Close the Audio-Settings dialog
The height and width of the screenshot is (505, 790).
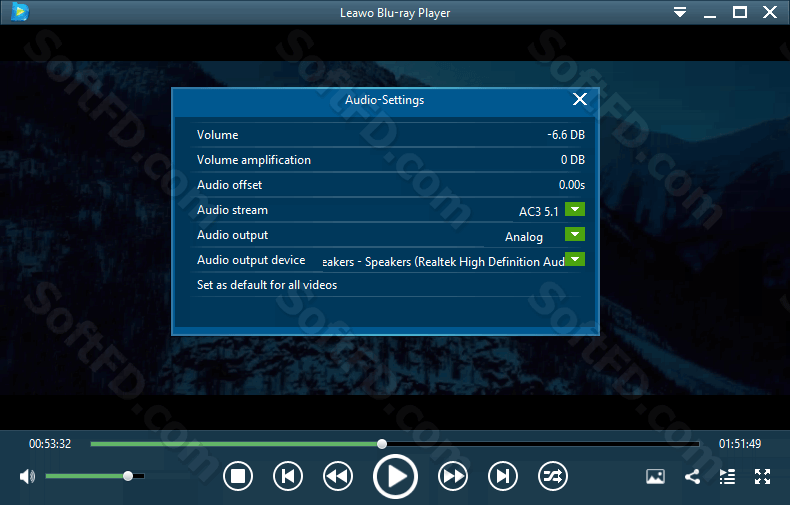580,99
